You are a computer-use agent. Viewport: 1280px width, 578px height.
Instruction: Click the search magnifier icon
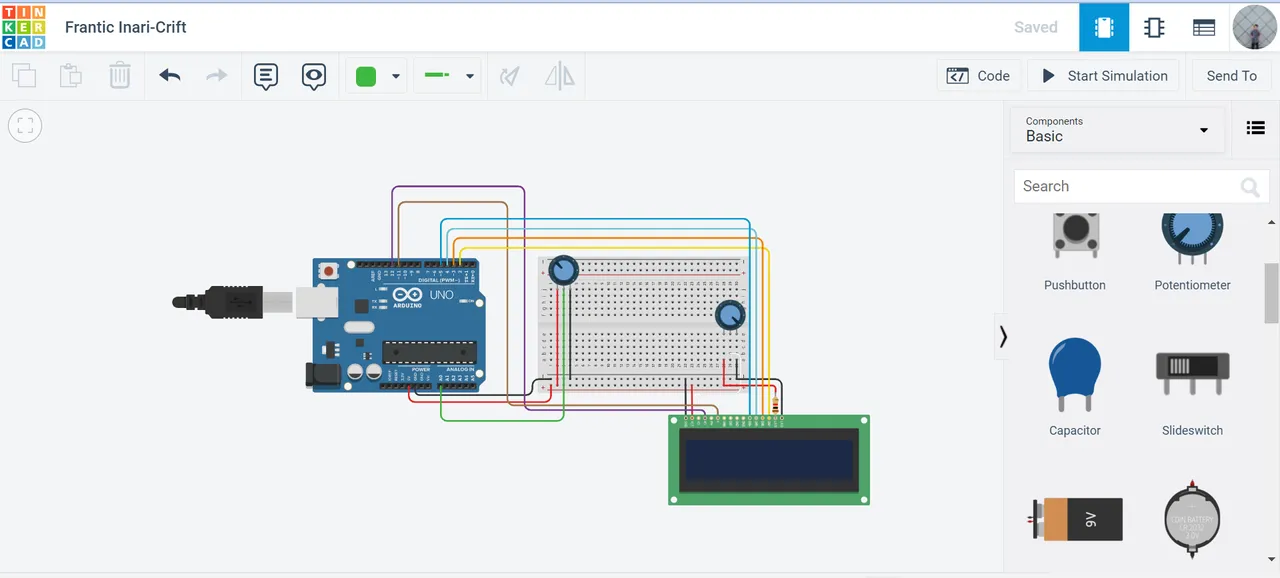pyautogui.click(x=1249, y=187)
